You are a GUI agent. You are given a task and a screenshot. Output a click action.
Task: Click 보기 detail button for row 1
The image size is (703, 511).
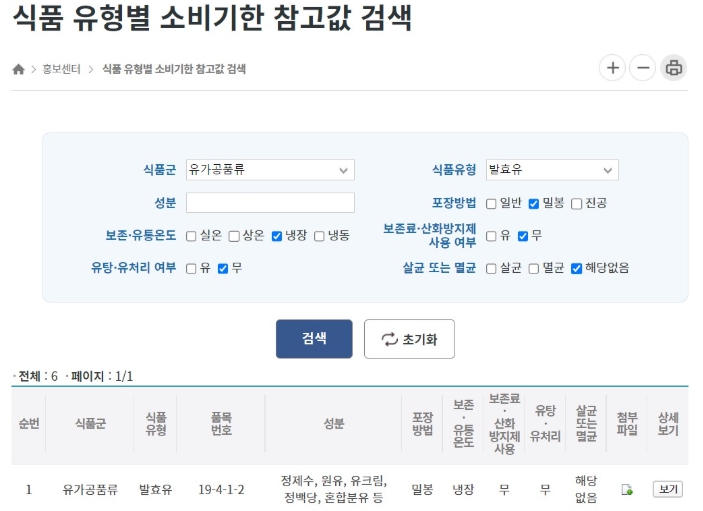coord(667,489)
